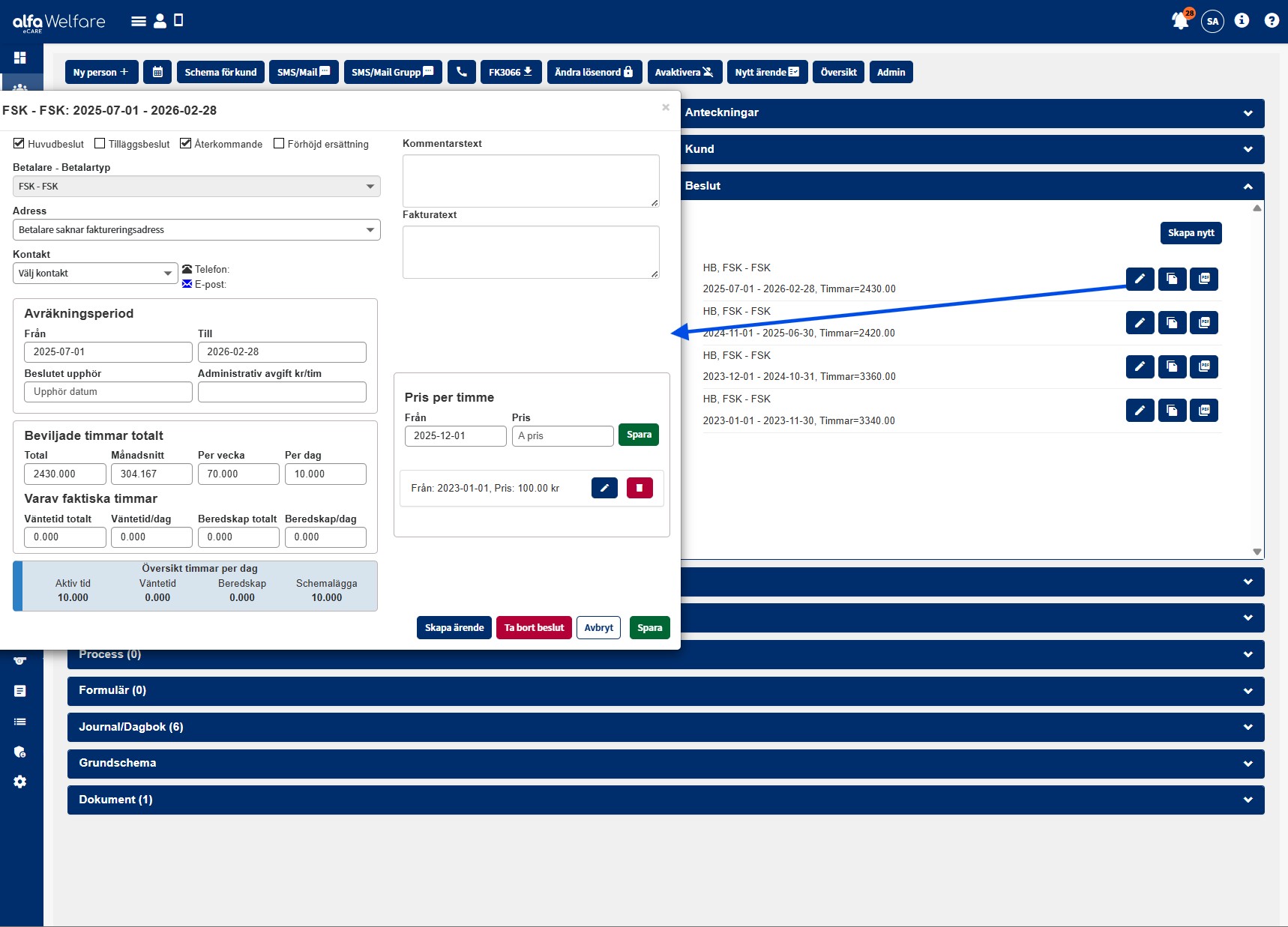This screenshot has height=927, width=1288.
Task: Open PDF for the 2023-01-01 decision
Action: pyautogui.click(x=1204, y=411)
